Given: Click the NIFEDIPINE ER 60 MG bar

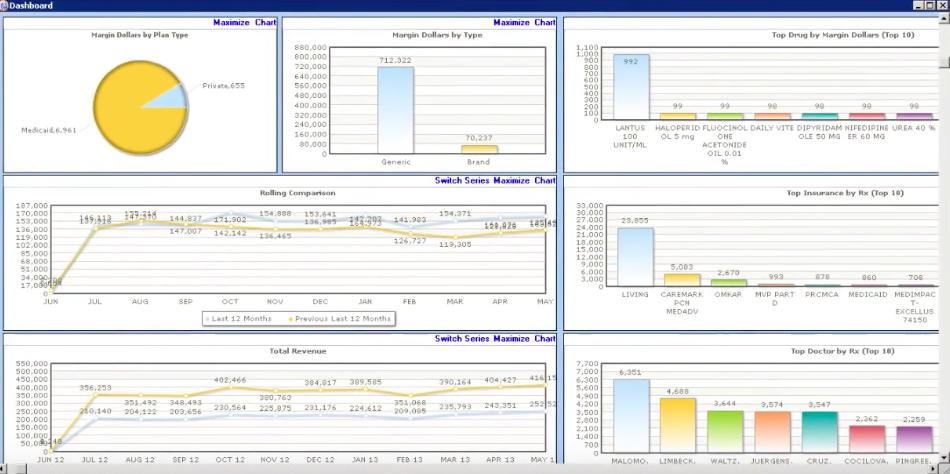Looking at the screenshot, I should (x=867, y=116).
